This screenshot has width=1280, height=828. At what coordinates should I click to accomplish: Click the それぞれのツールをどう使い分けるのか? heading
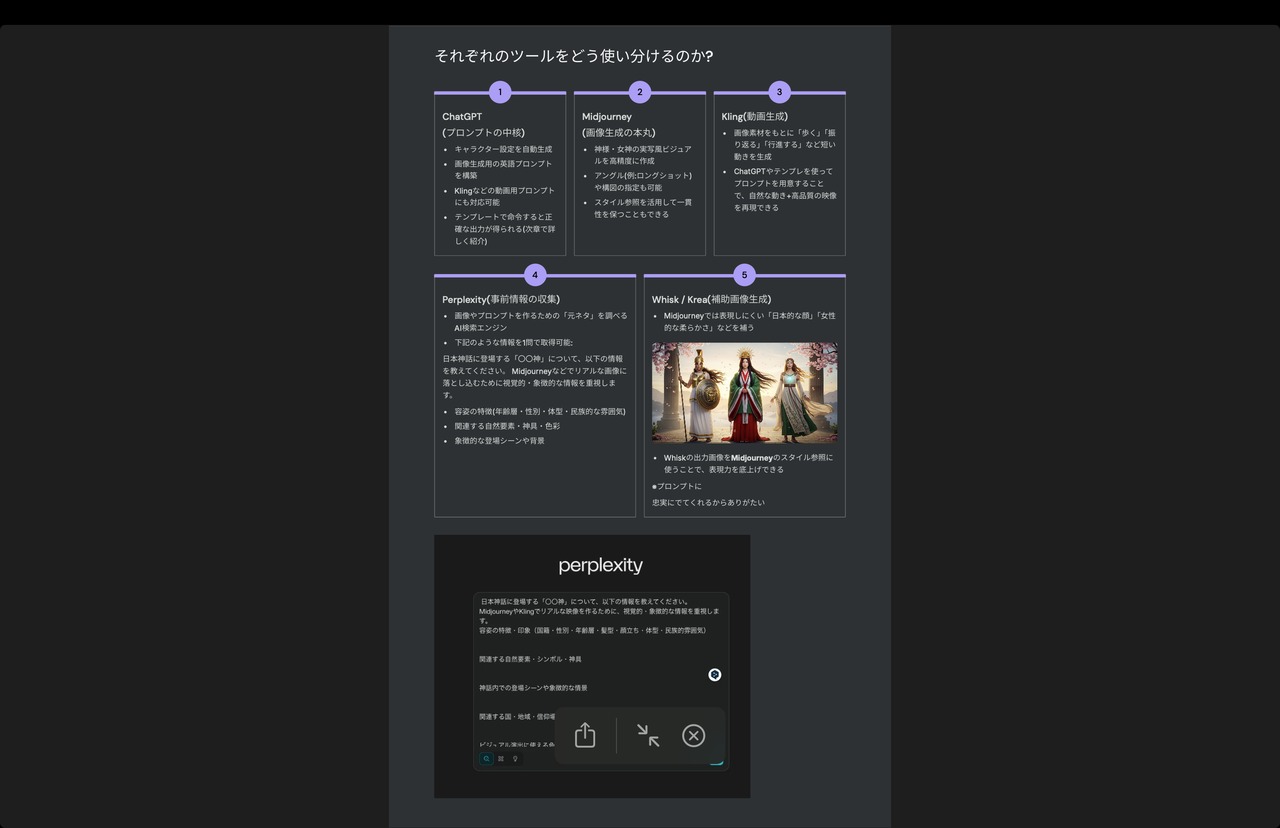[574, 56]
